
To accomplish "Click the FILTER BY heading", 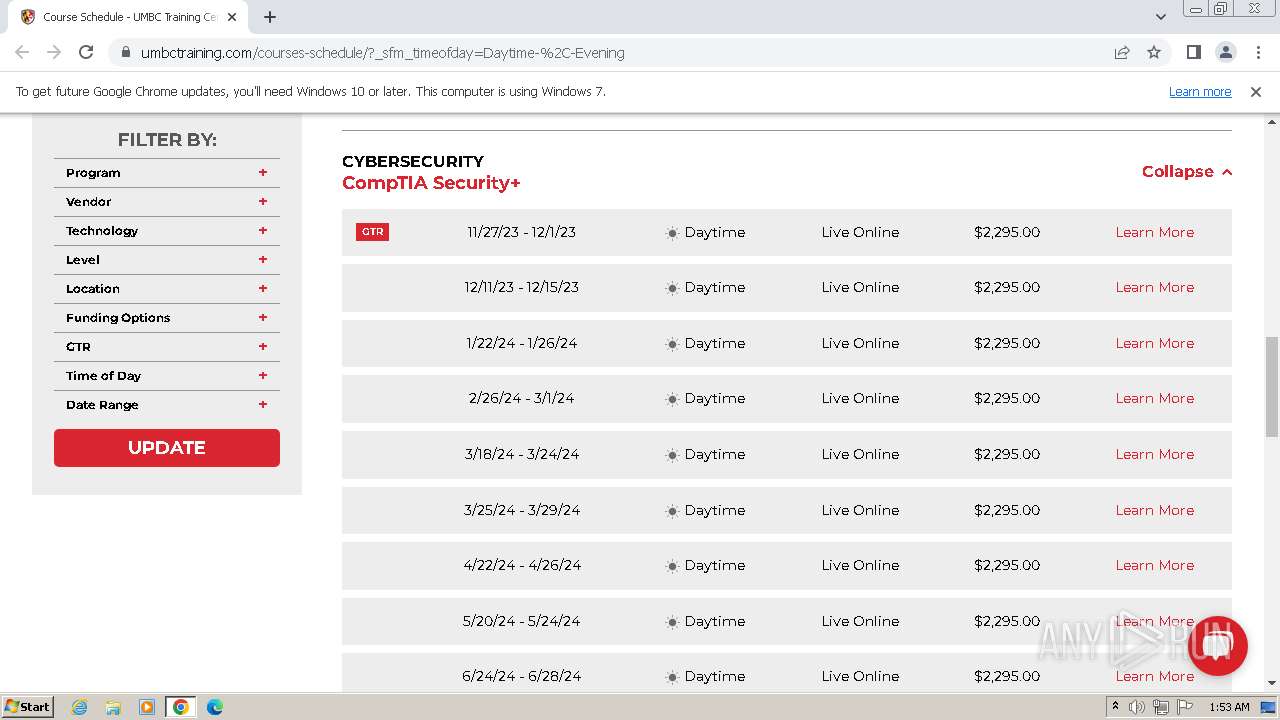I will [167, 140].
